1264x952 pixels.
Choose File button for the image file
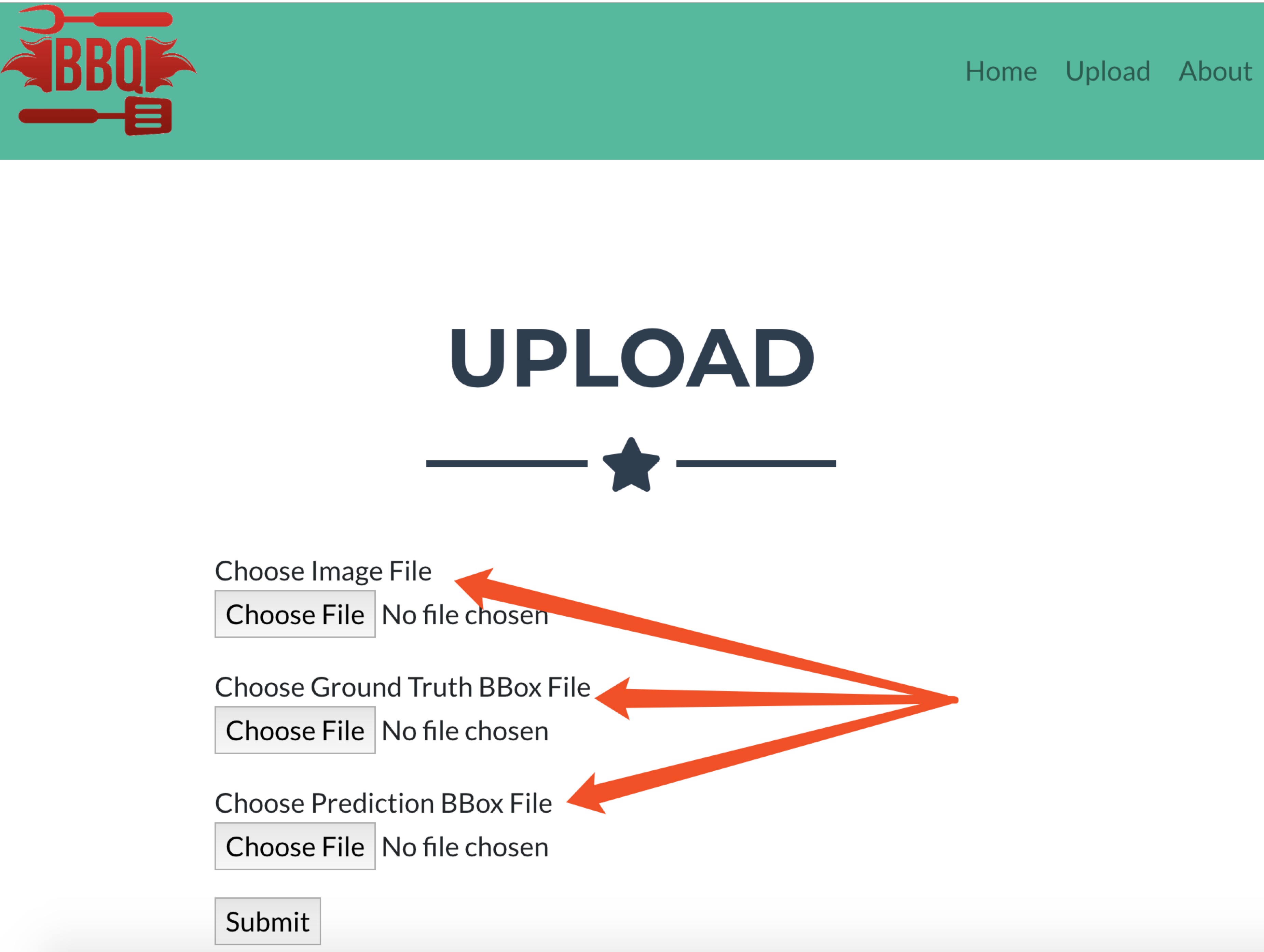click(x=295, y=615)
